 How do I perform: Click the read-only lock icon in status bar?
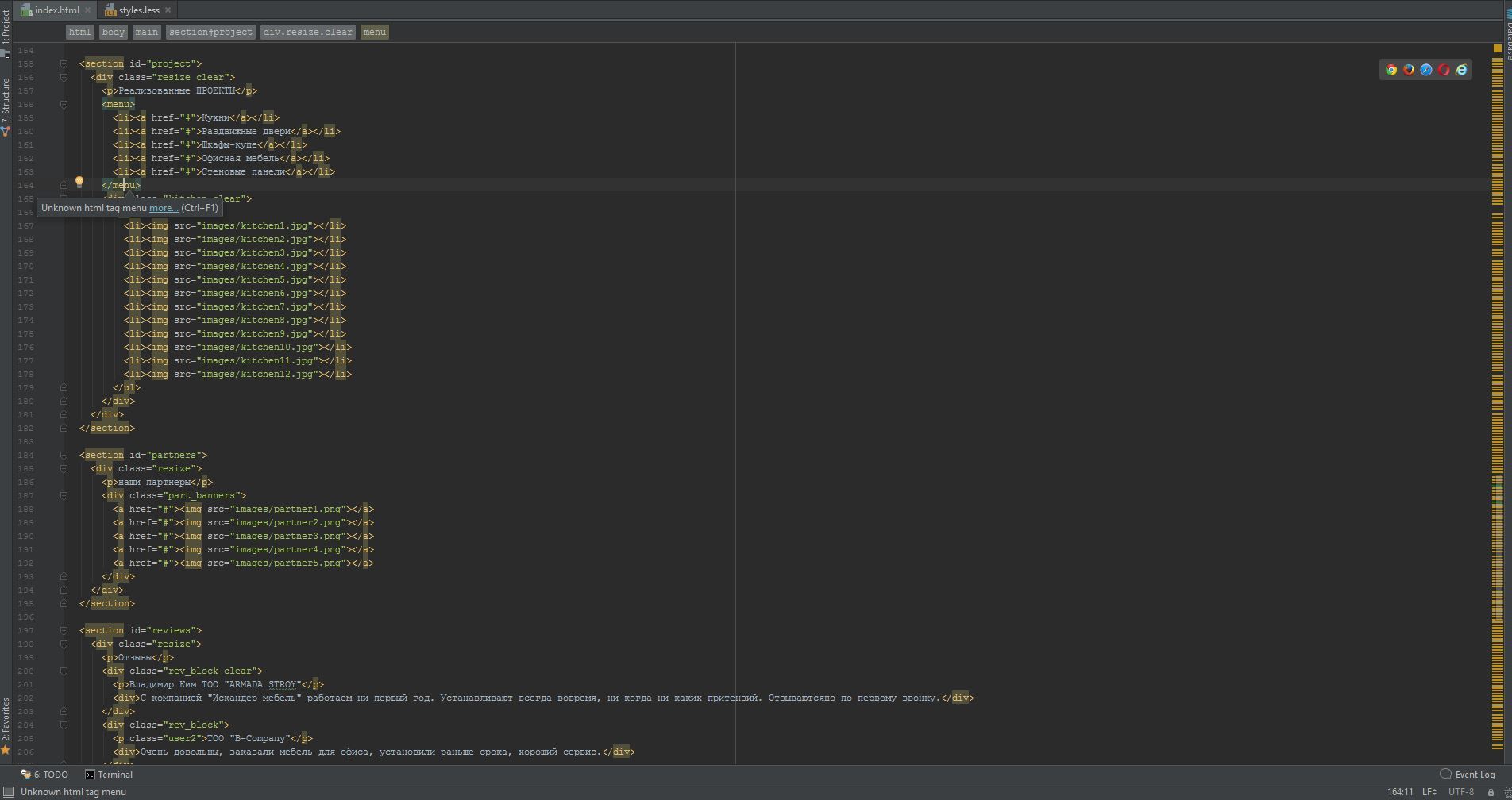point(1491,792)
